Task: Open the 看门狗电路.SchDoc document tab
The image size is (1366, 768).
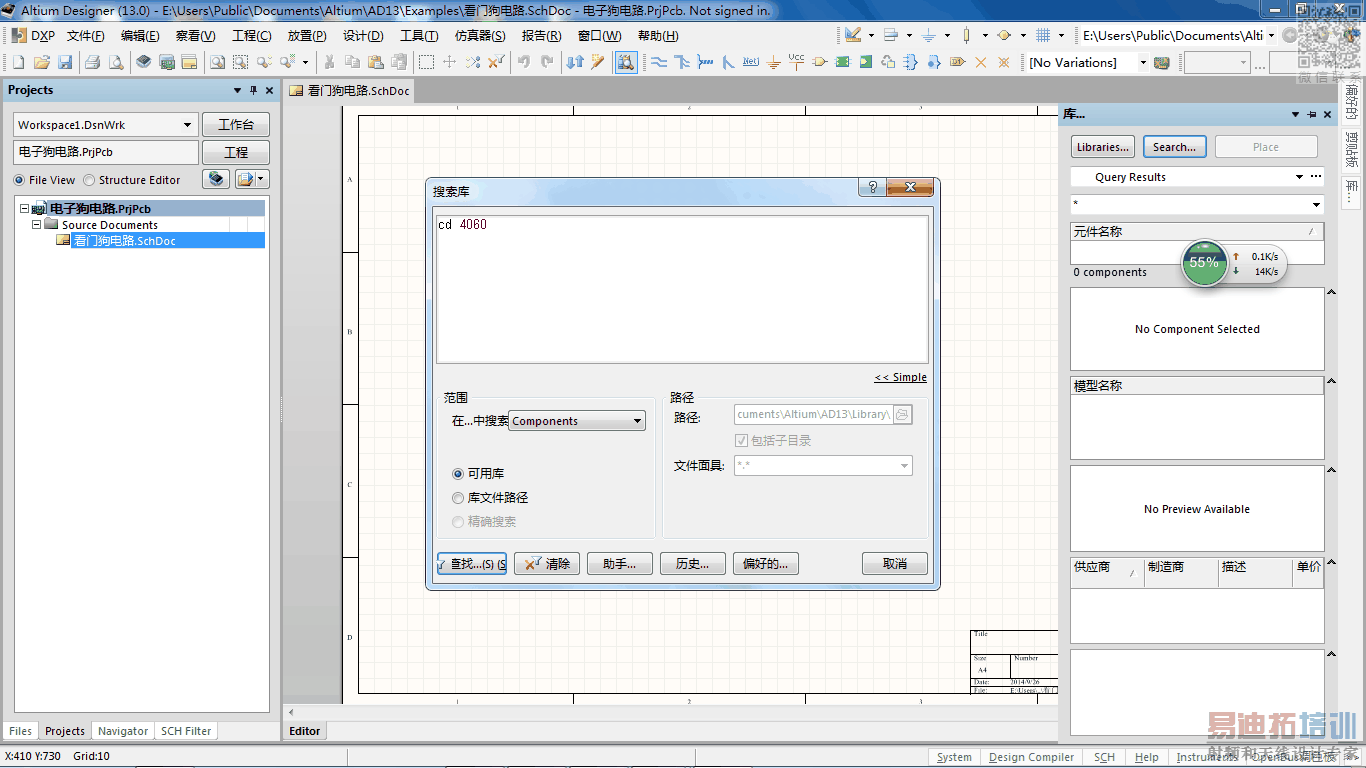Action: (x=349, y=90)
